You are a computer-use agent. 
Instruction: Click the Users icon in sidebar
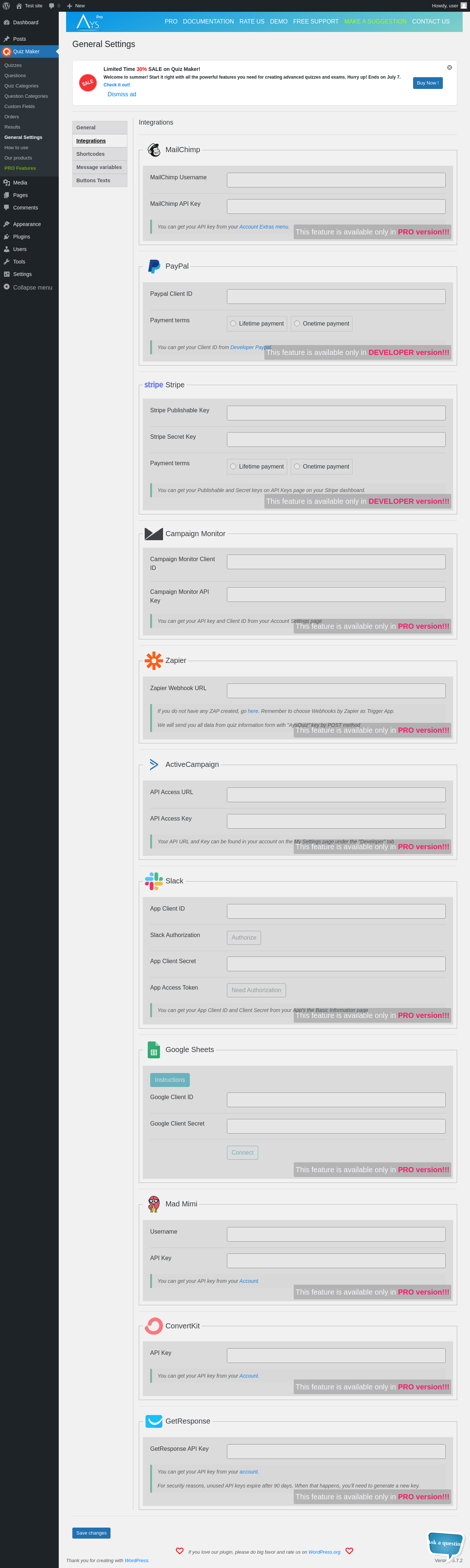[x=7, y=249]
